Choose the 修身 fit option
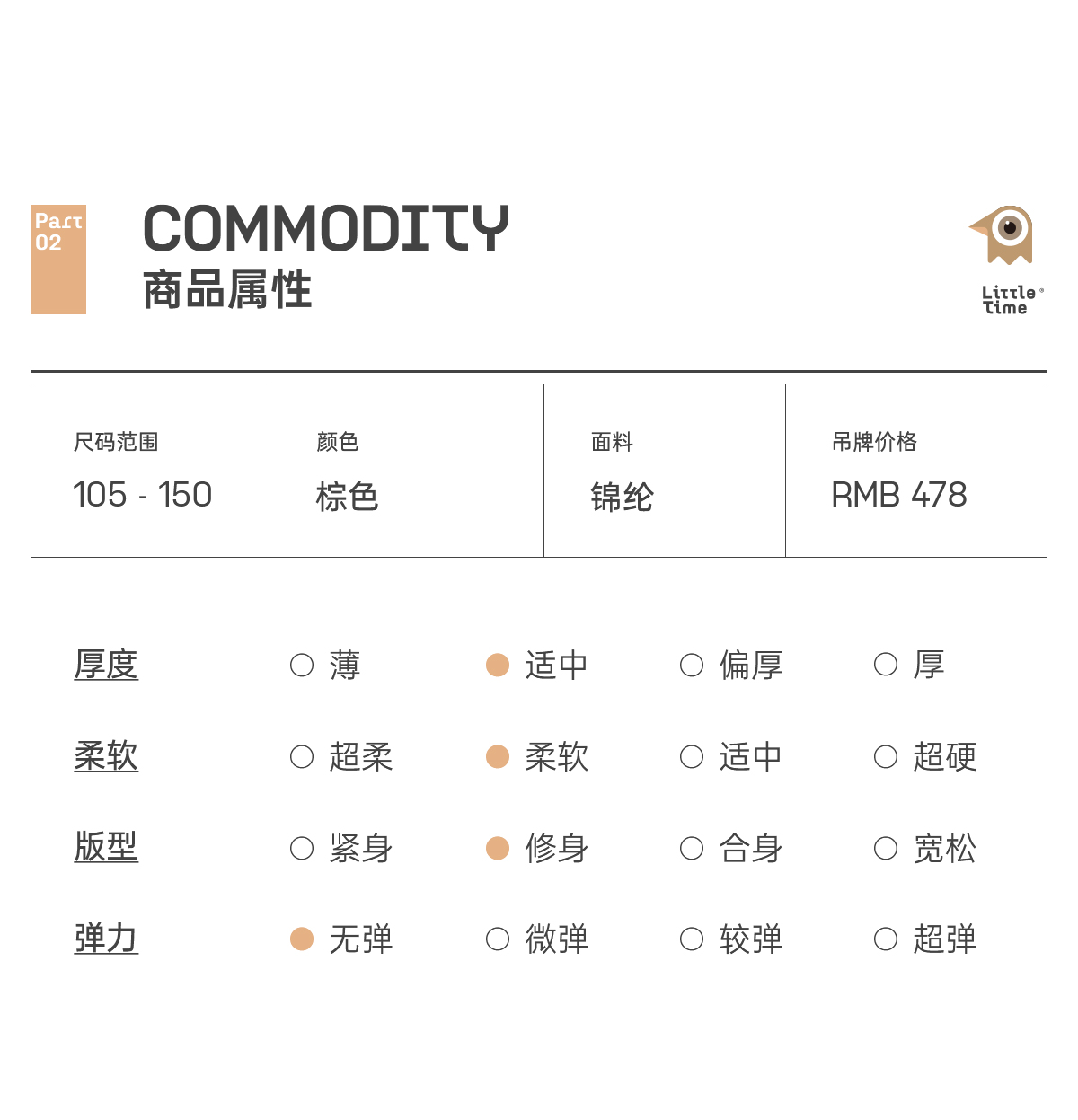Viewport: 1078px width, 1120px height. coord(498,849)
